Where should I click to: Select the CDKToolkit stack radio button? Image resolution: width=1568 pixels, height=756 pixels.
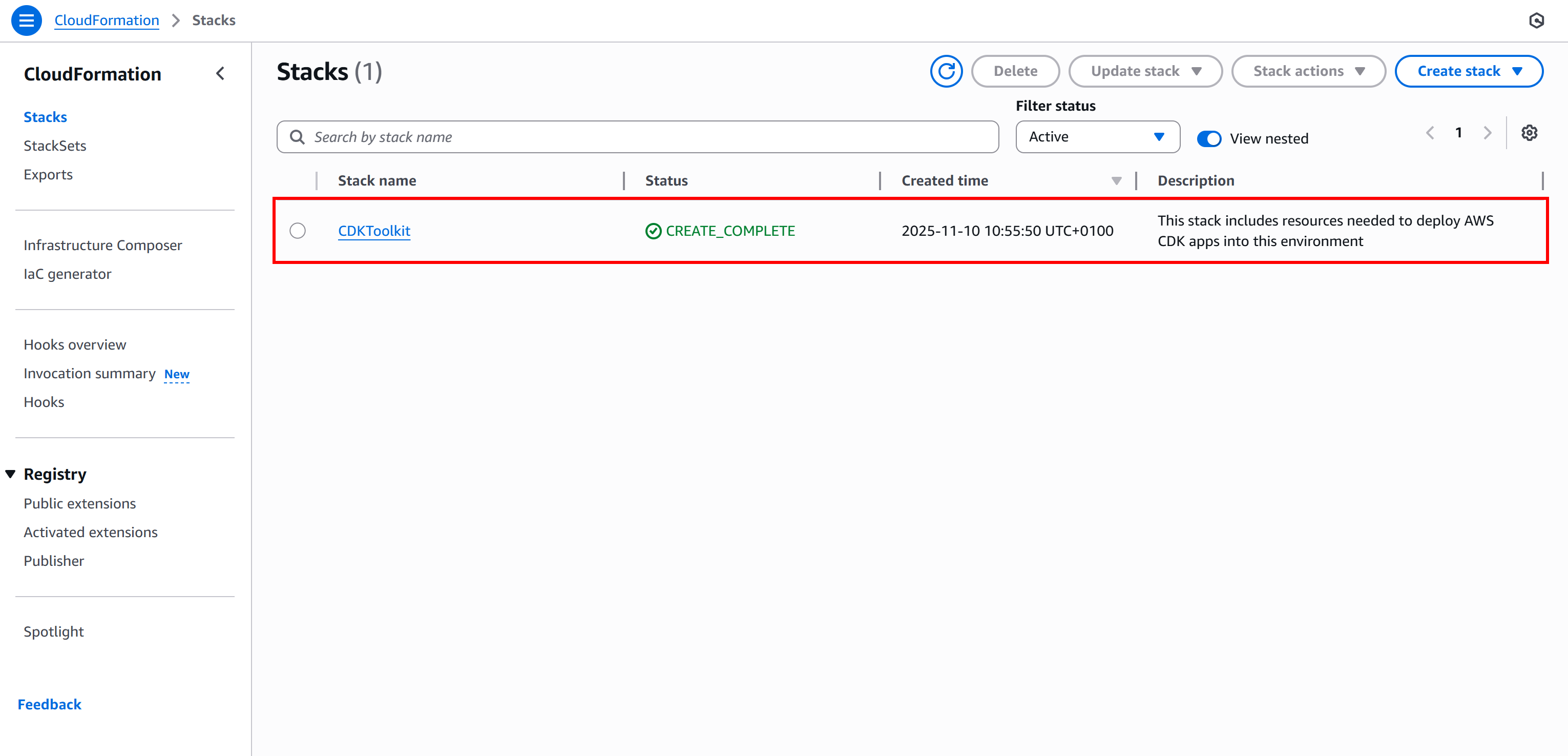point(298,231)
